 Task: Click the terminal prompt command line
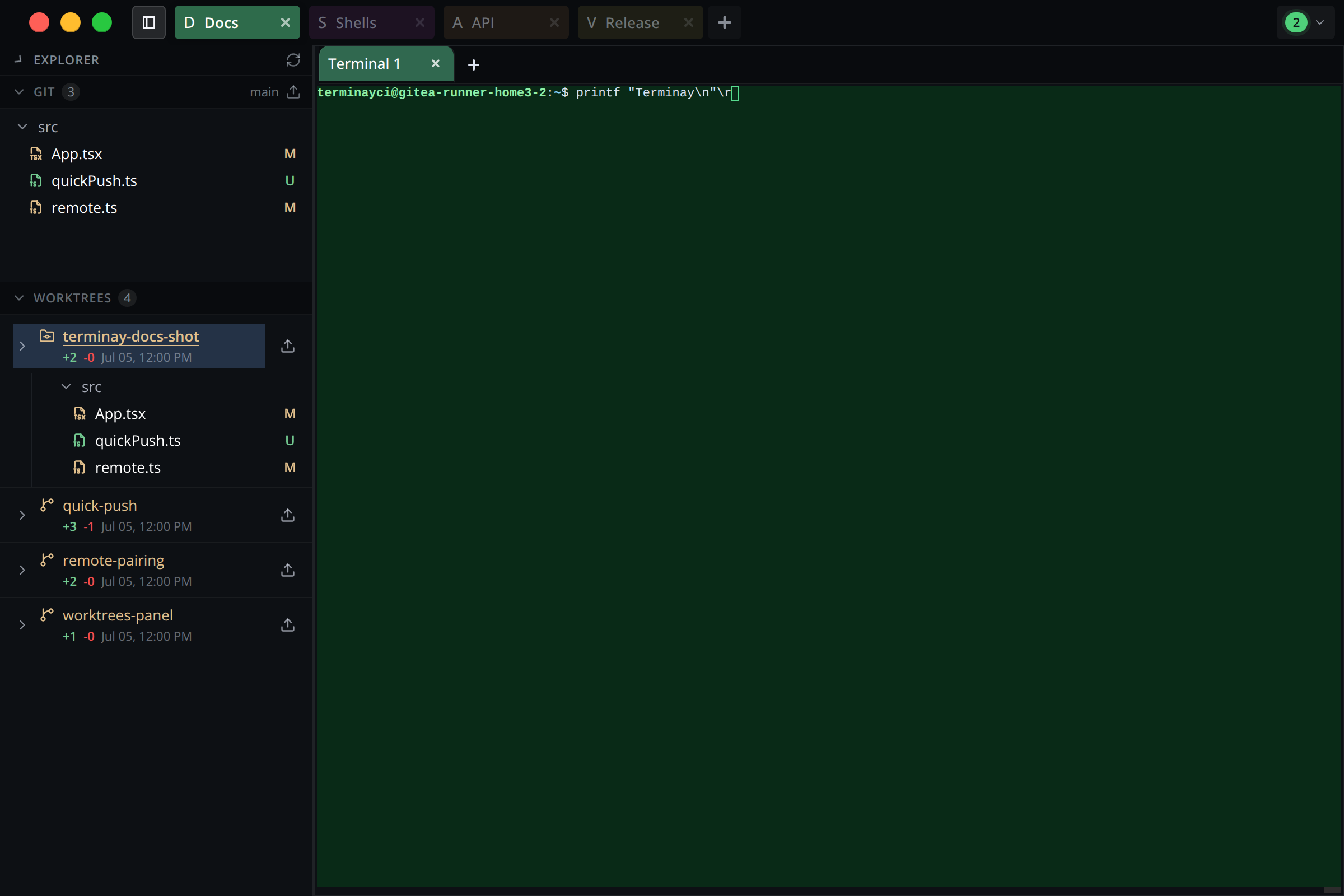(x=528, y=92)
